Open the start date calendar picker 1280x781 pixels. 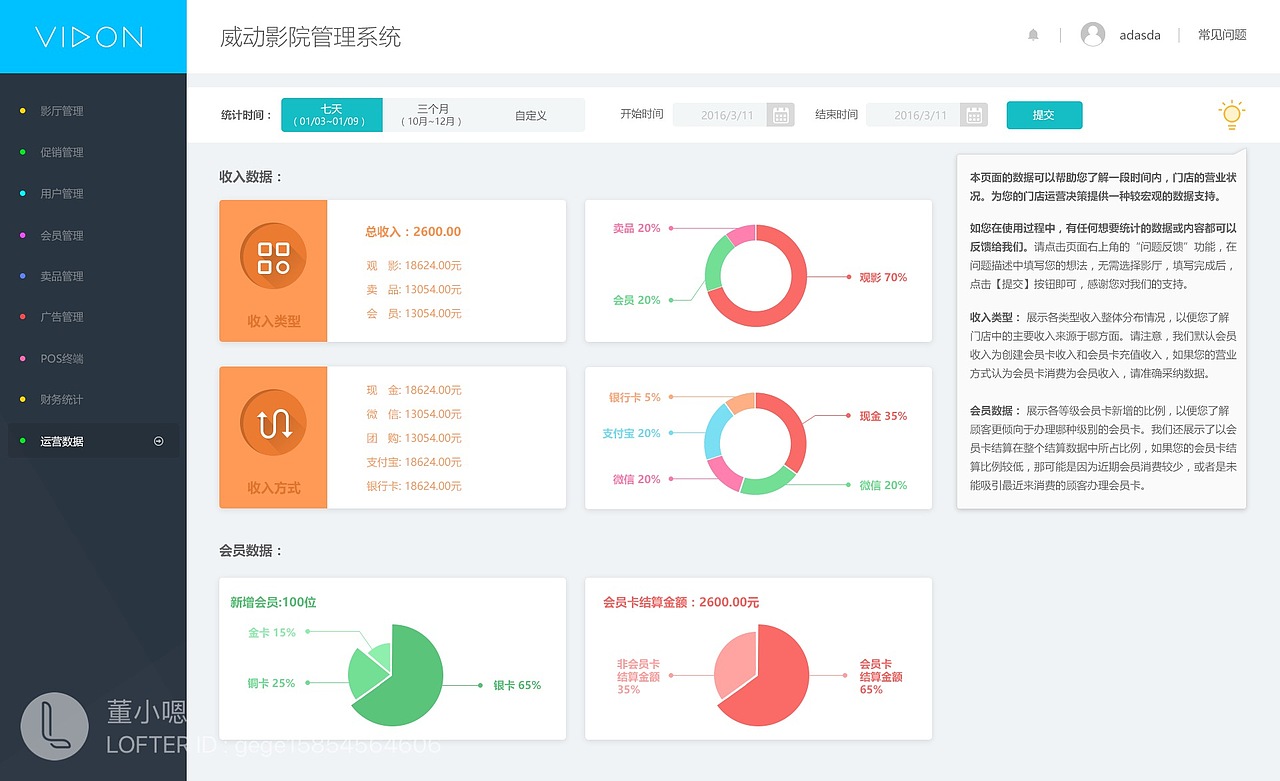click(x=779, y=114)
